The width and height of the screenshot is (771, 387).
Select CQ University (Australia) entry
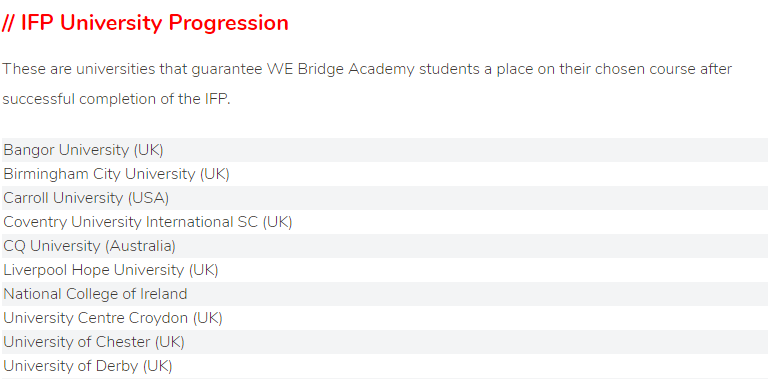pos(385,246)
